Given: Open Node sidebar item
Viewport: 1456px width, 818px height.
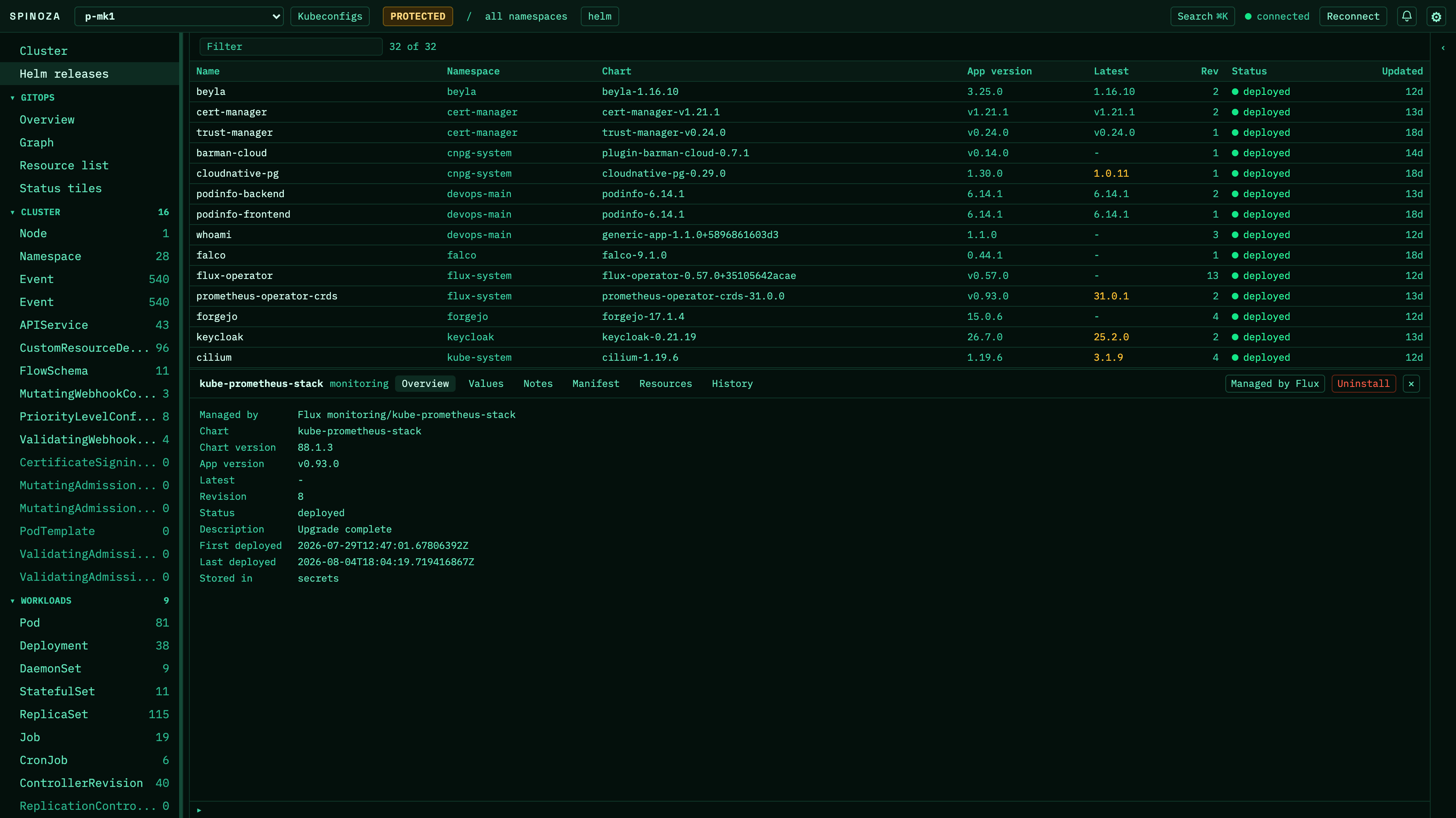Looking at the screenshot, I should [x=89, y=234].
